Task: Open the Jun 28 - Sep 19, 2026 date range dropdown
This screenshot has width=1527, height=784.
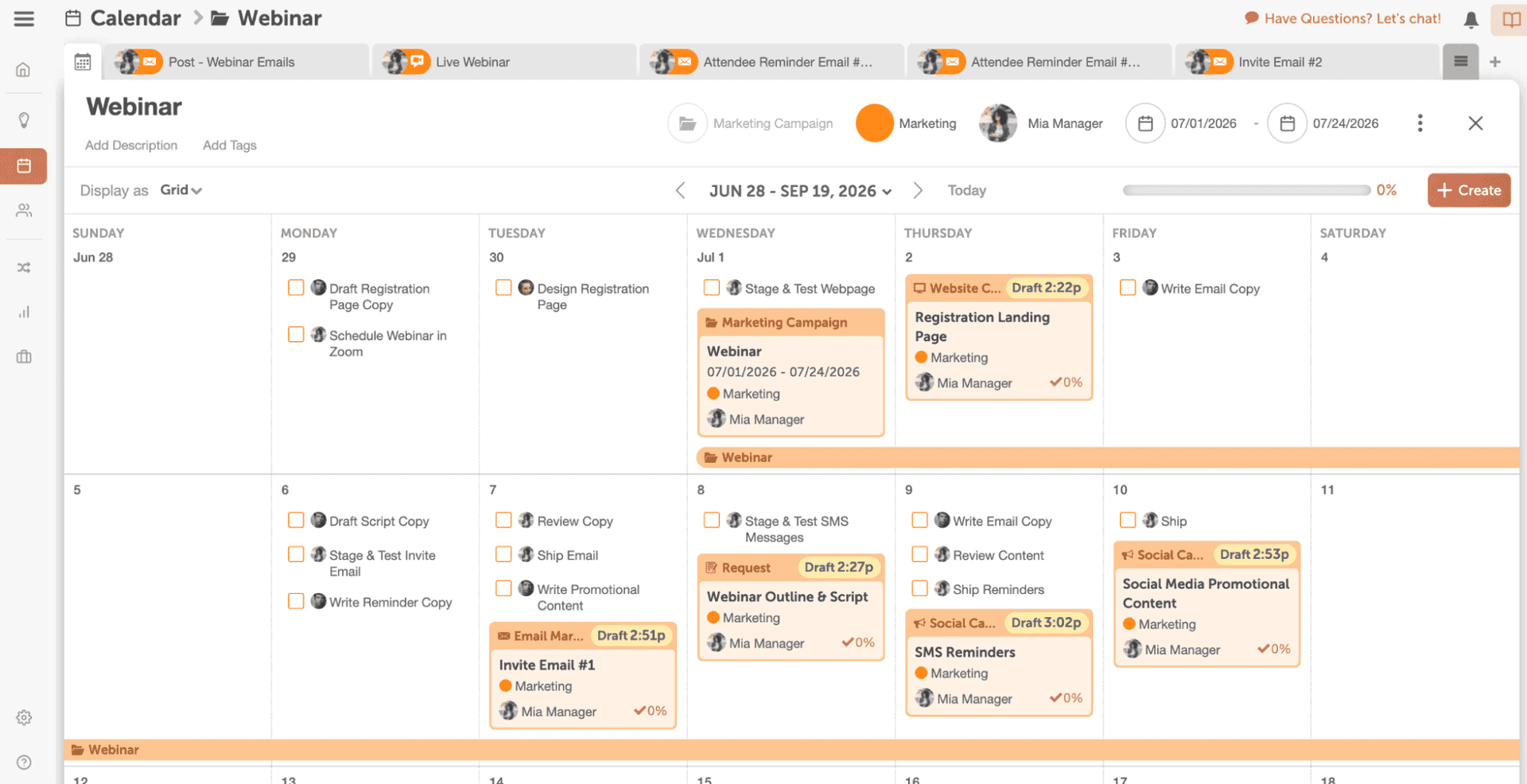Action: coord(800,191)
